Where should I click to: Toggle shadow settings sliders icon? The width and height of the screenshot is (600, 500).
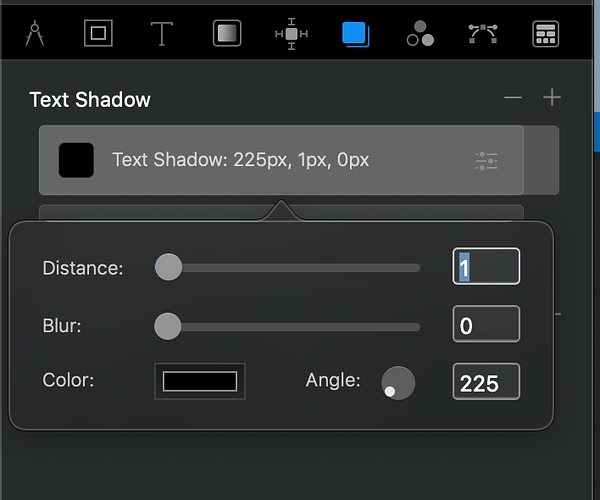click(487, 160)
